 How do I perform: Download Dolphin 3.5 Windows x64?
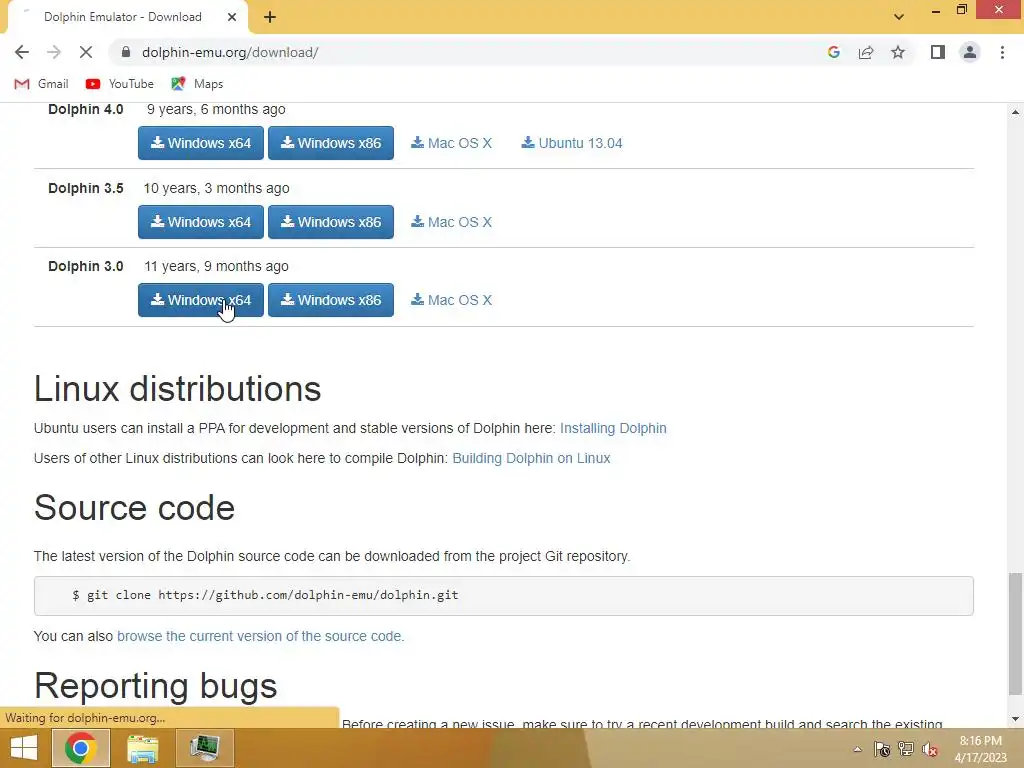(200, 222)
